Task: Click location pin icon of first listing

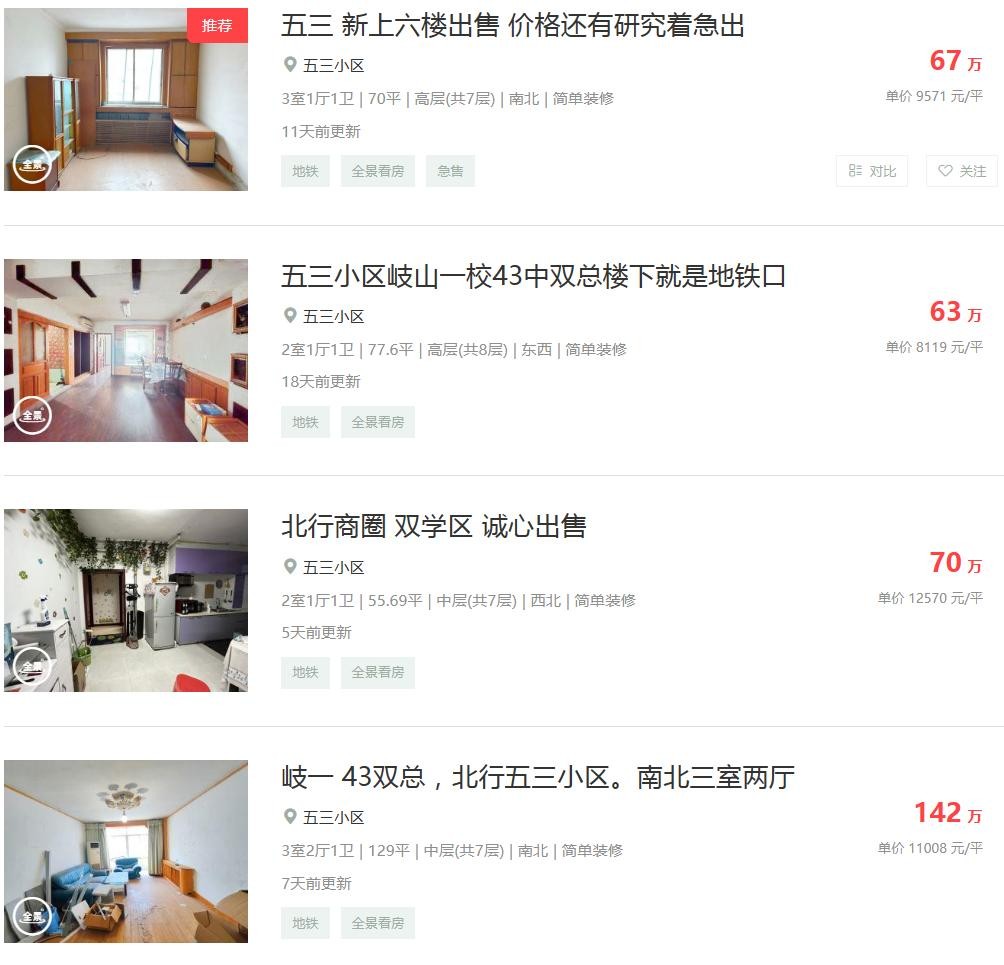Action: click(x=290, y=65)
